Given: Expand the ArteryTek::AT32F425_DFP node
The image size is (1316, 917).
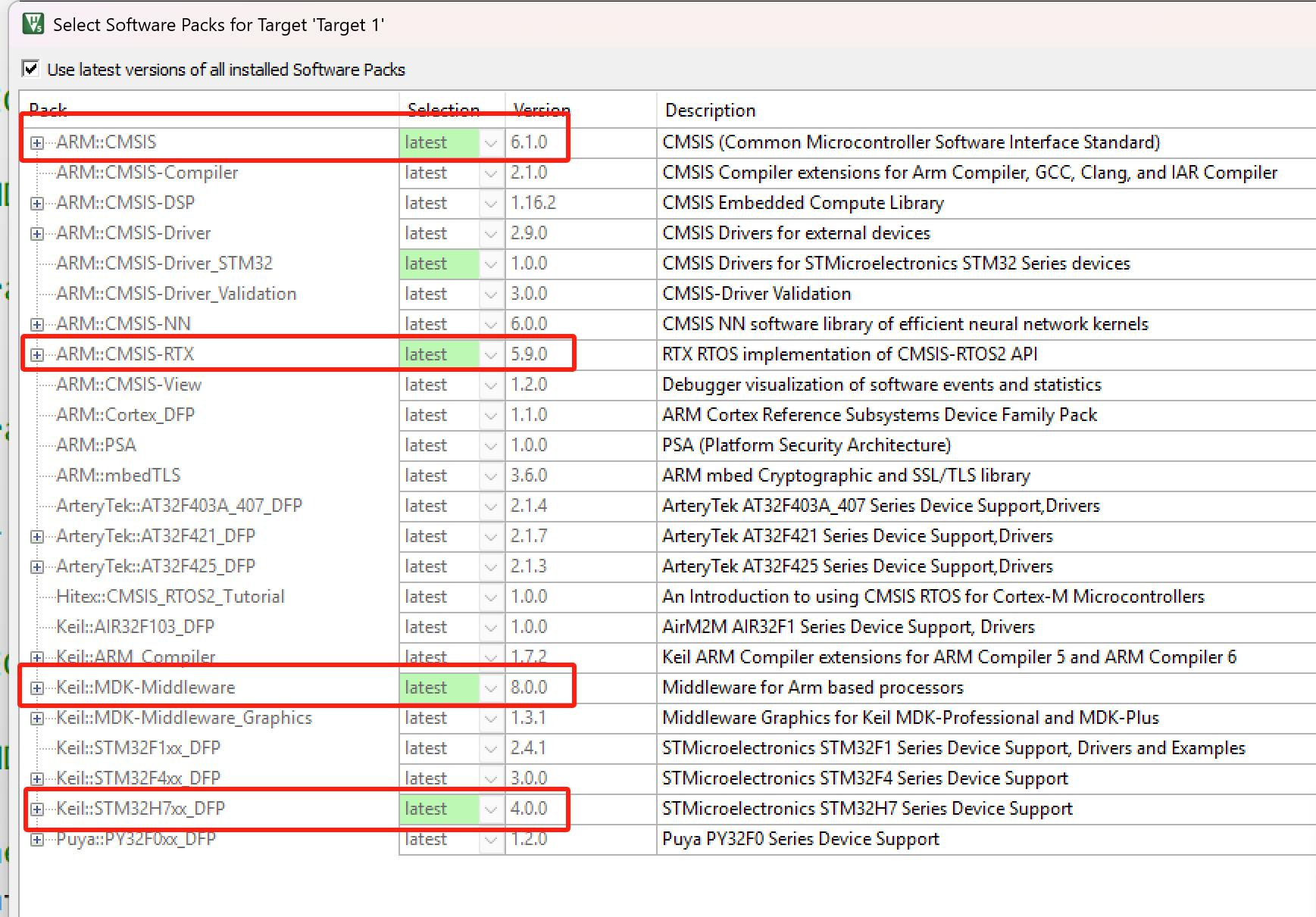Looking at the screenshot, I should (36, 566).
